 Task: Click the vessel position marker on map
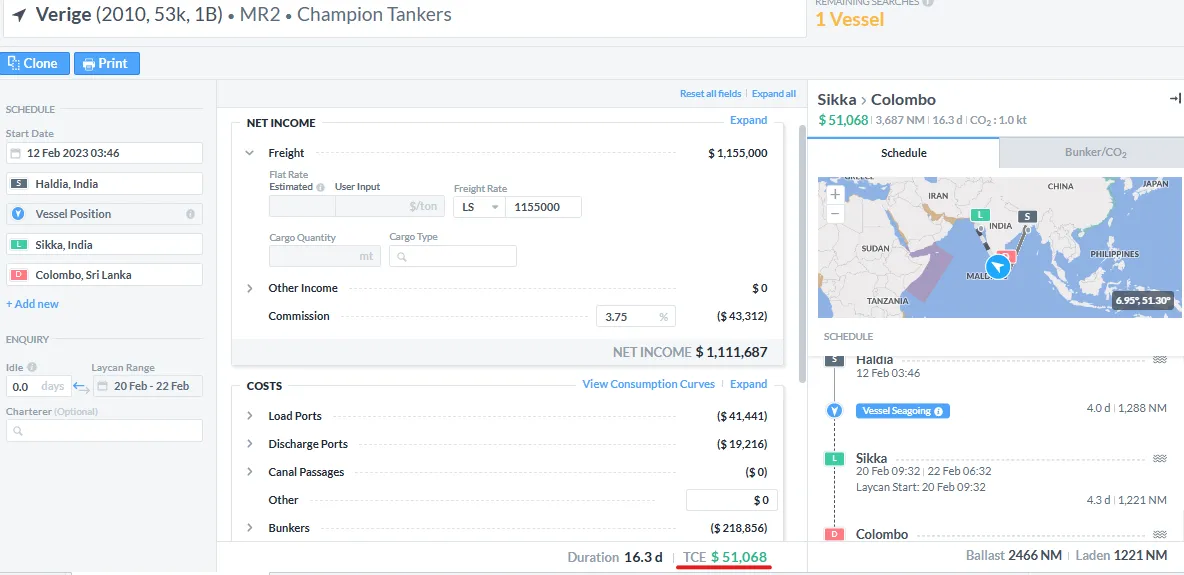[x=998, y=267]
